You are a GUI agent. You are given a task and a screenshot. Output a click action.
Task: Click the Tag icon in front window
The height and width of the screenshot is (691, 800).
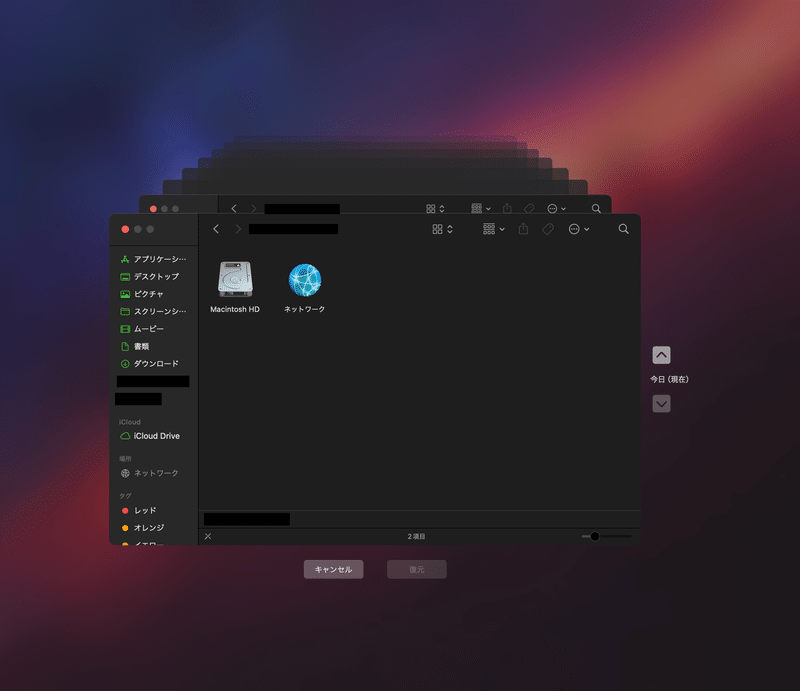coord(547,229)
